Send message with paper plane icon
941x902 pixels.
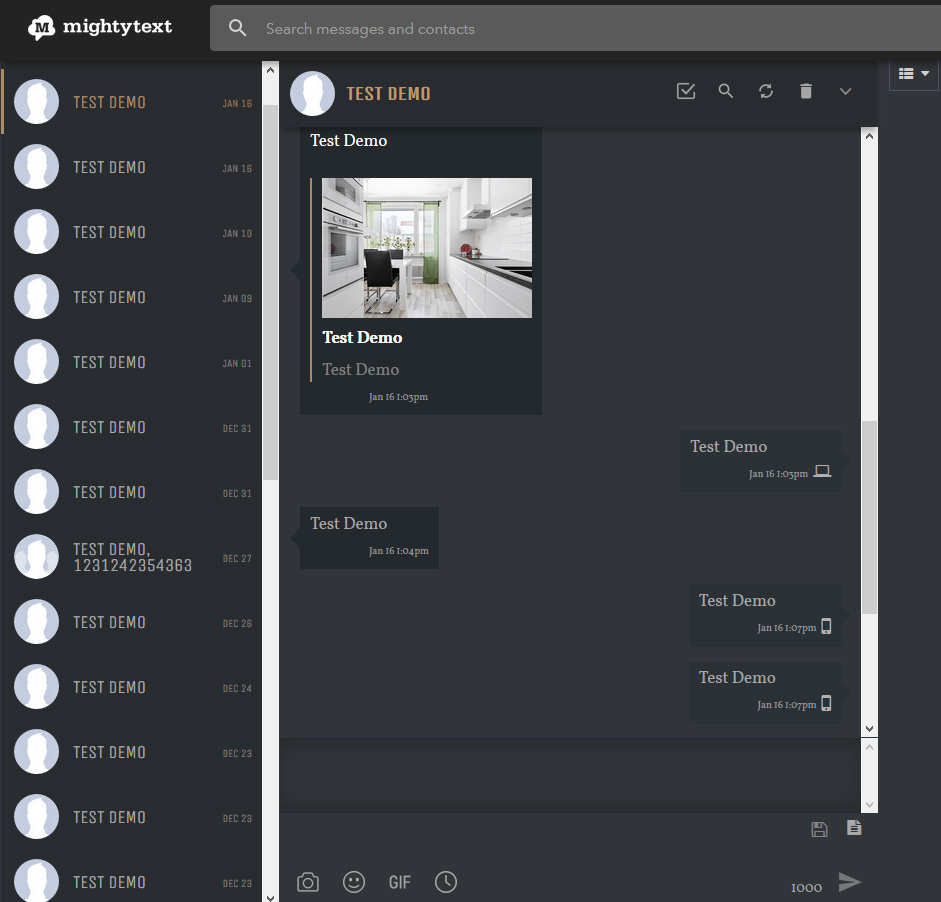[849, 882]
